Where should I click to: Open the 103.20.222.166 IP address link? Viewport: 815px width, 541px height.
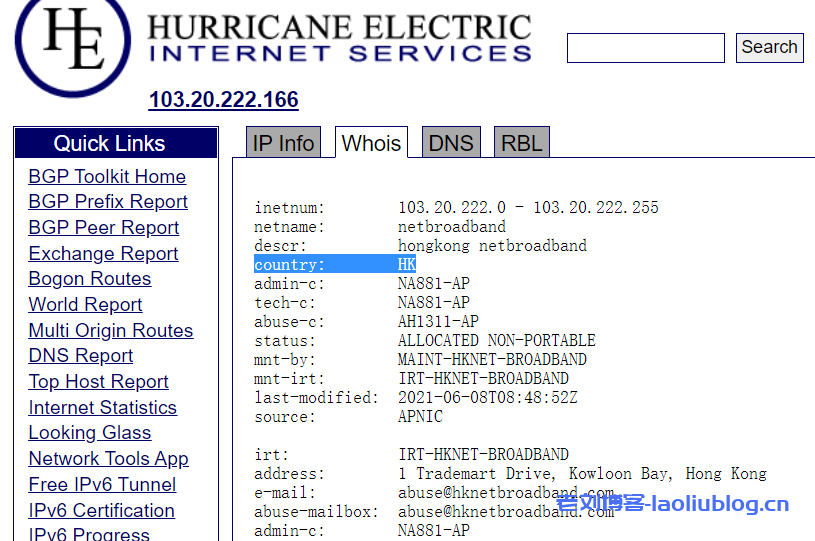click(223, 100)
